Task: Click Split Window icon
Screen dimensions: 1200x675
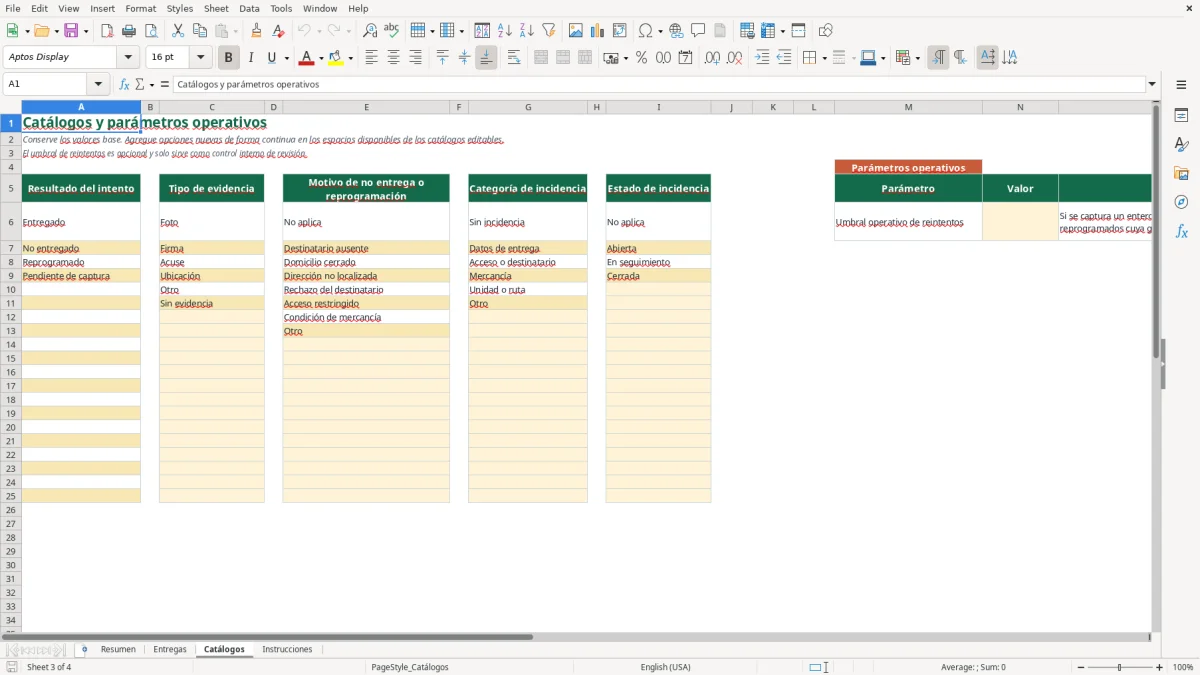Action: (799, 31)
